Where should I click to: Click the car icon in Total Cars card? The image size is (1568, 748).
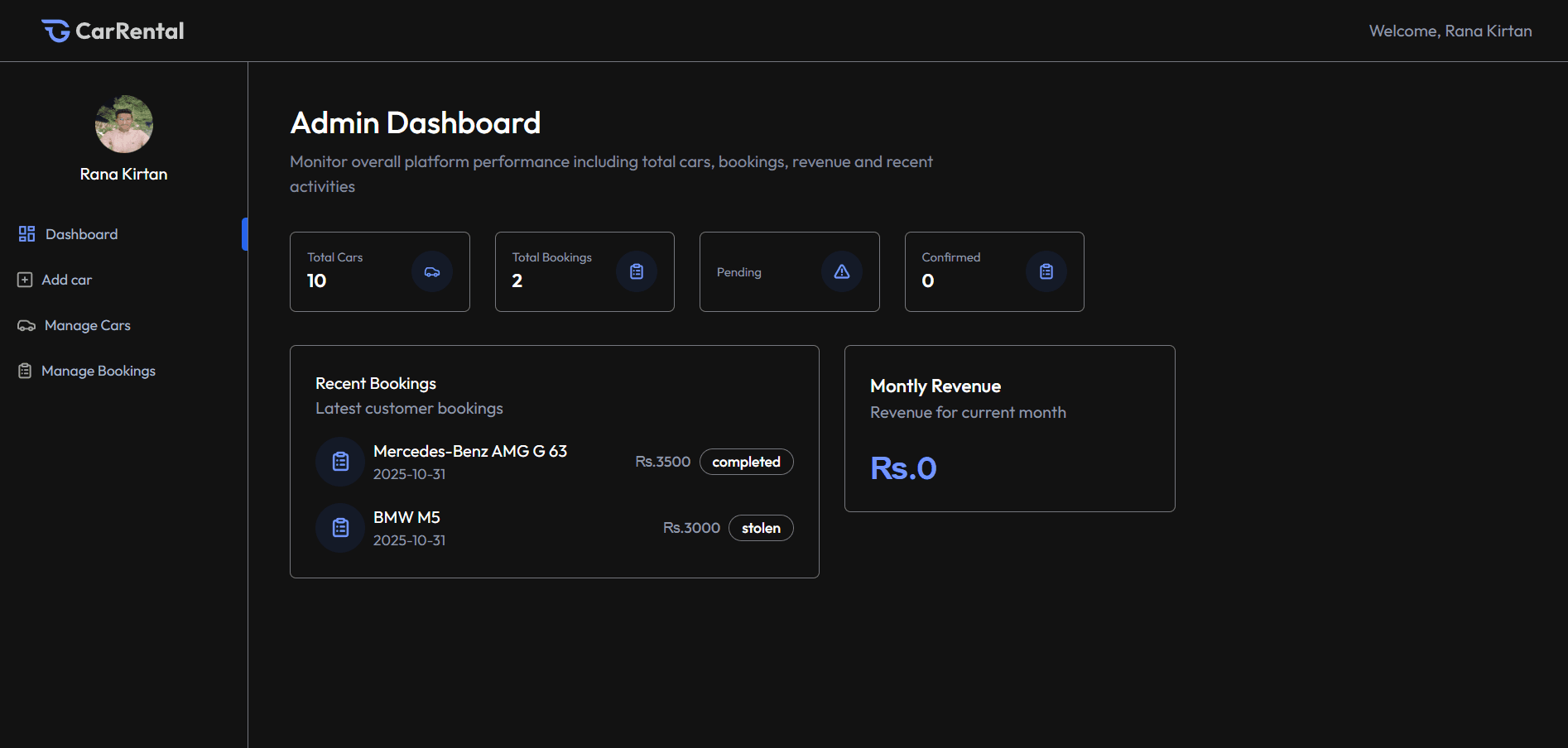[x=432, y=271]
